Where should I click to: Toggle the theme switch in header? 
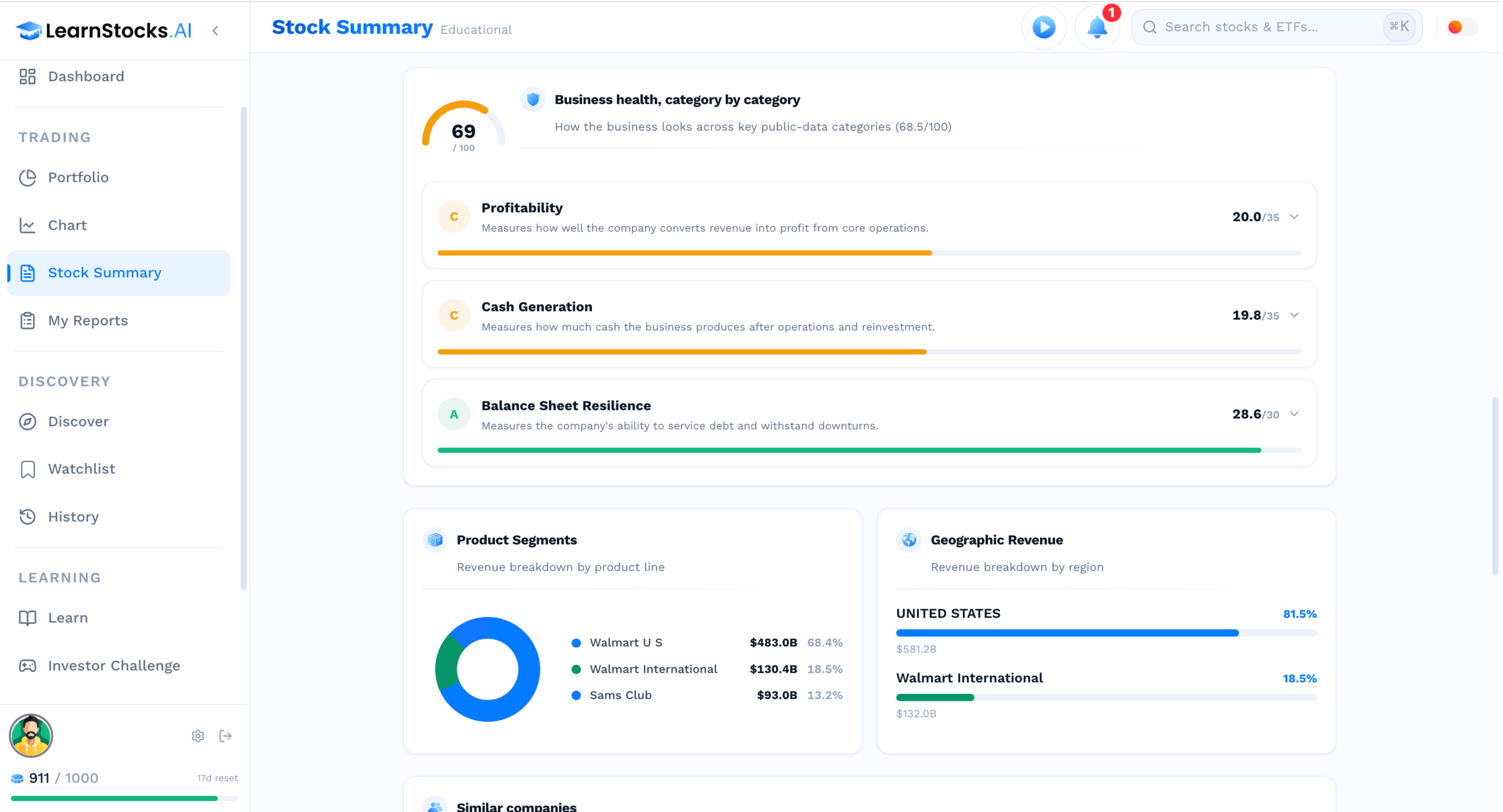(x=1462, y=27)
